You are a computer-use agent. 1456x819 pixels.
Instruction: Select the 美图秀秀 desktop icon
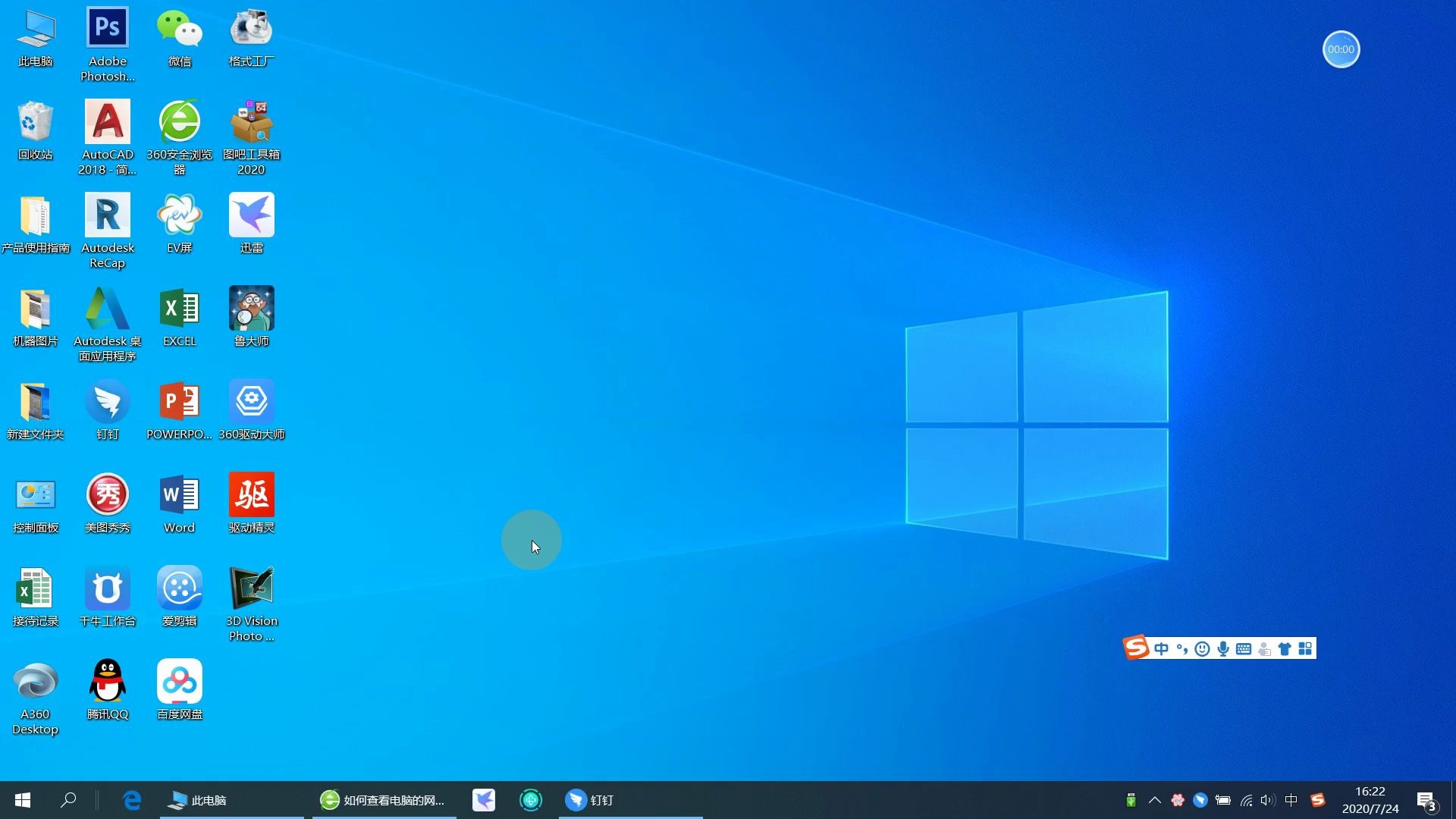click(x=108, y=504)
